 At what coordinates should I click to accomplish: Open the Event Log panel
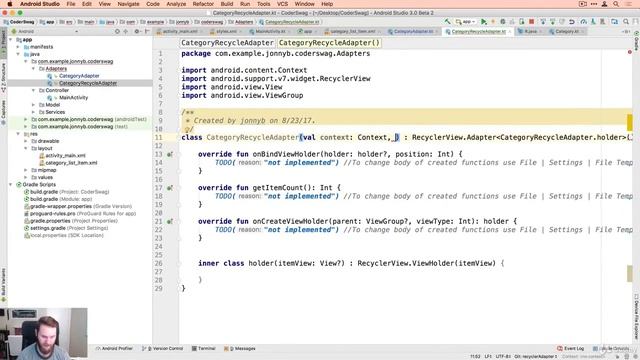pos(570,349)
